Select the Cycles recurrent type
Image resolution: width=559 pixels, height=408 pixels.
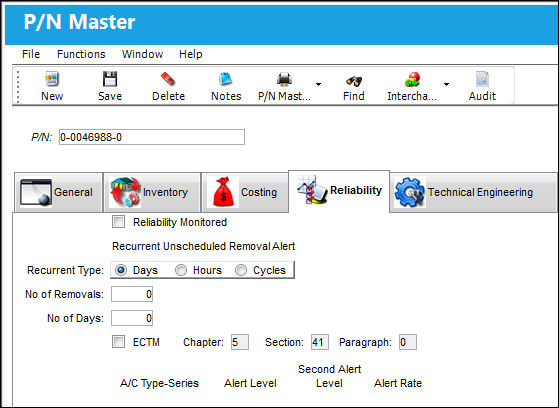[x=241, y=270]
